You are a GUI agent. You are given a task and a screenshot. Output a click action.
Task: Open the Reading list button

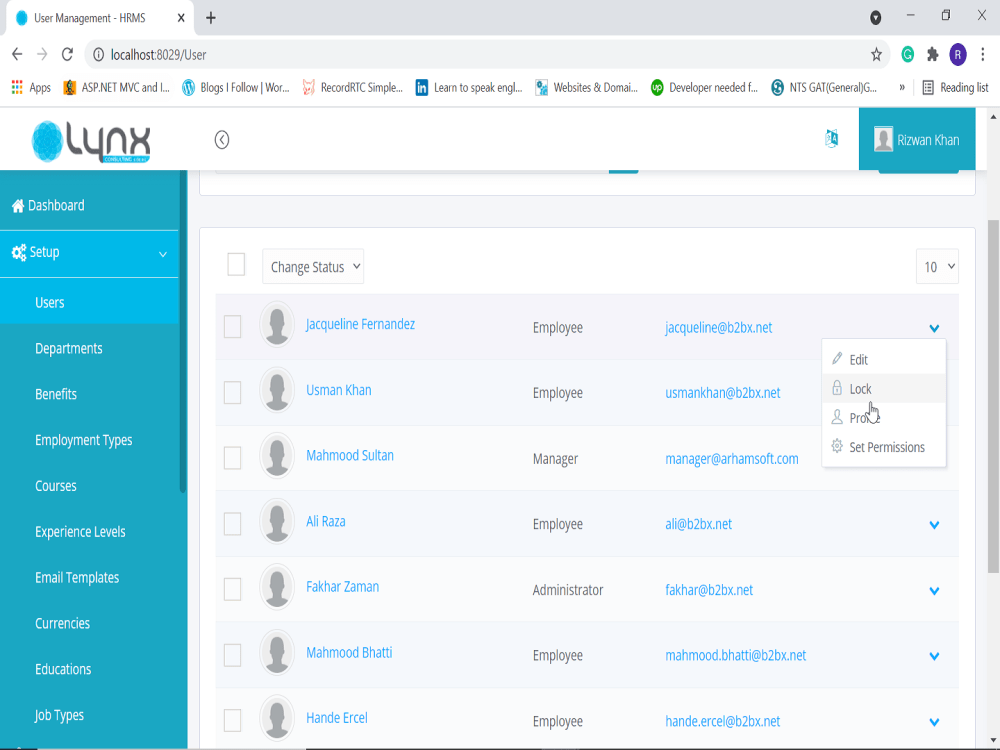click(x=955, y=87)
